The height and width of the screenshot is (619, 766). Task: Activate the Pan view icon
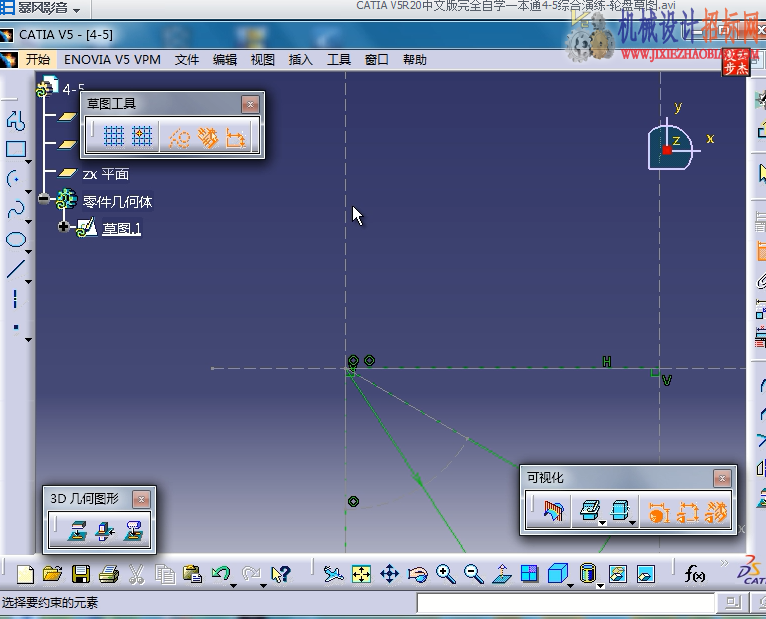389,574
